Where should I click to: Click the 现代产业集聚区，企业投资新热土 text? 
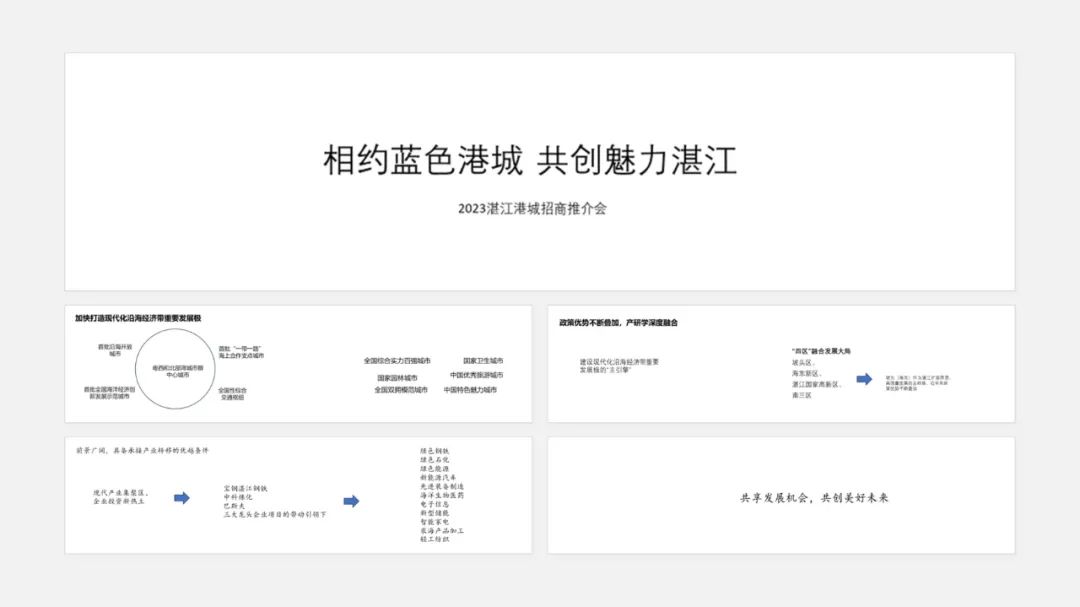point(121,497)
